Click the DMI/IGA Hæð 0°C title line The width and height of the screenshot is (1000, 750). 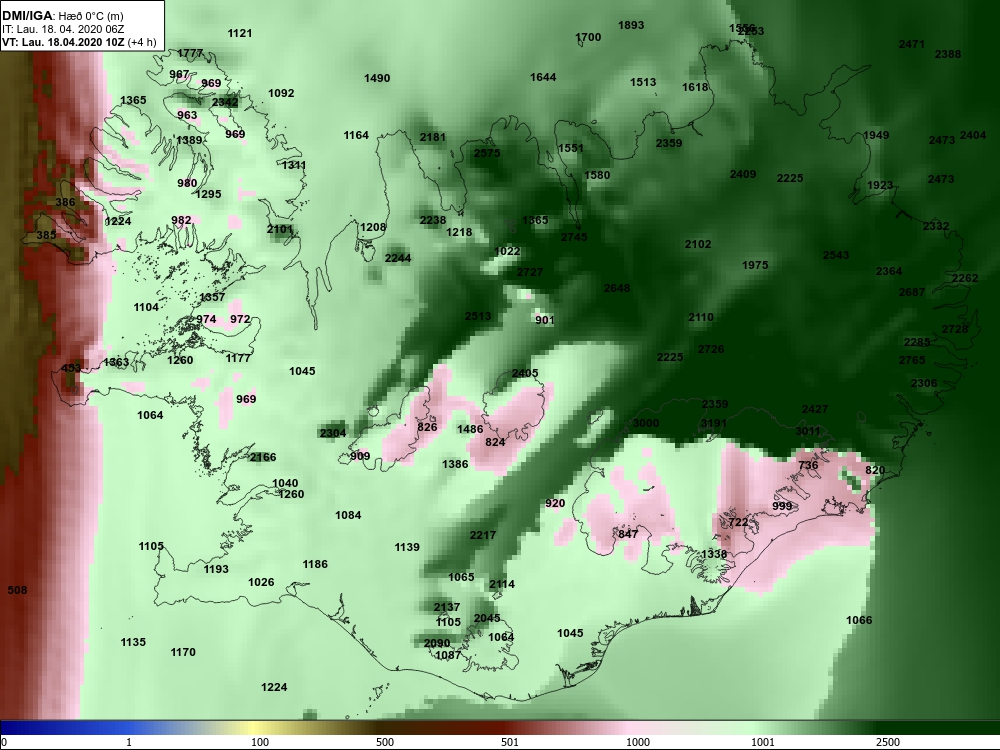[x=62, y=16]
